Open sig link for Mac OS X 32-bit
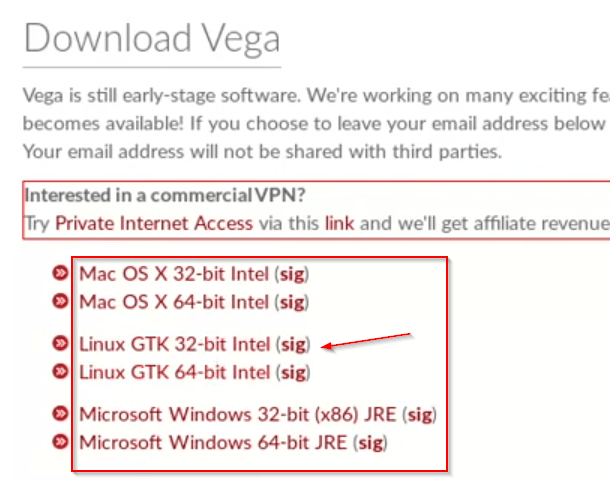 (x=293, y=275)
